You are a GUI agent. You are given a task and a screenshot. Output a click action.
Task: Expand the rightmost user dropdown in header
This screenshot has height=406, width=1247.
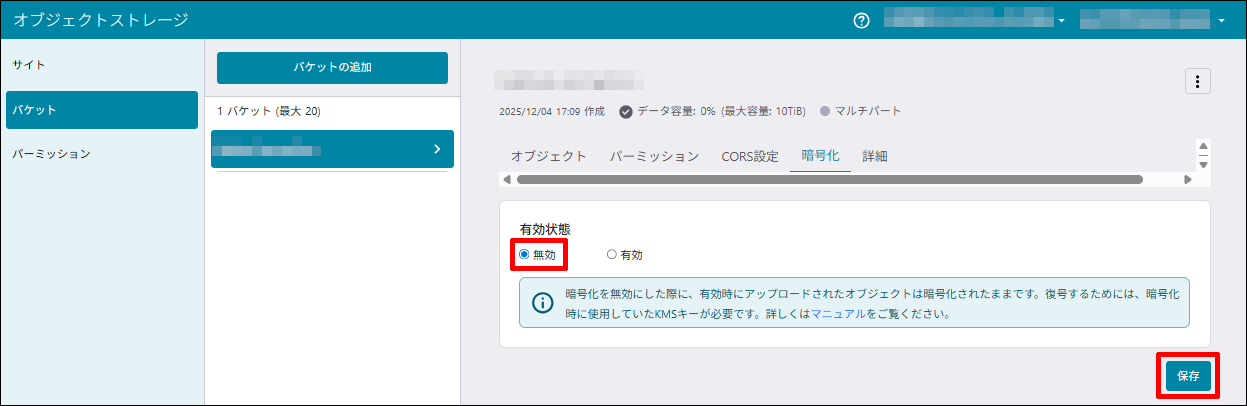click(x=1221, y=21)
